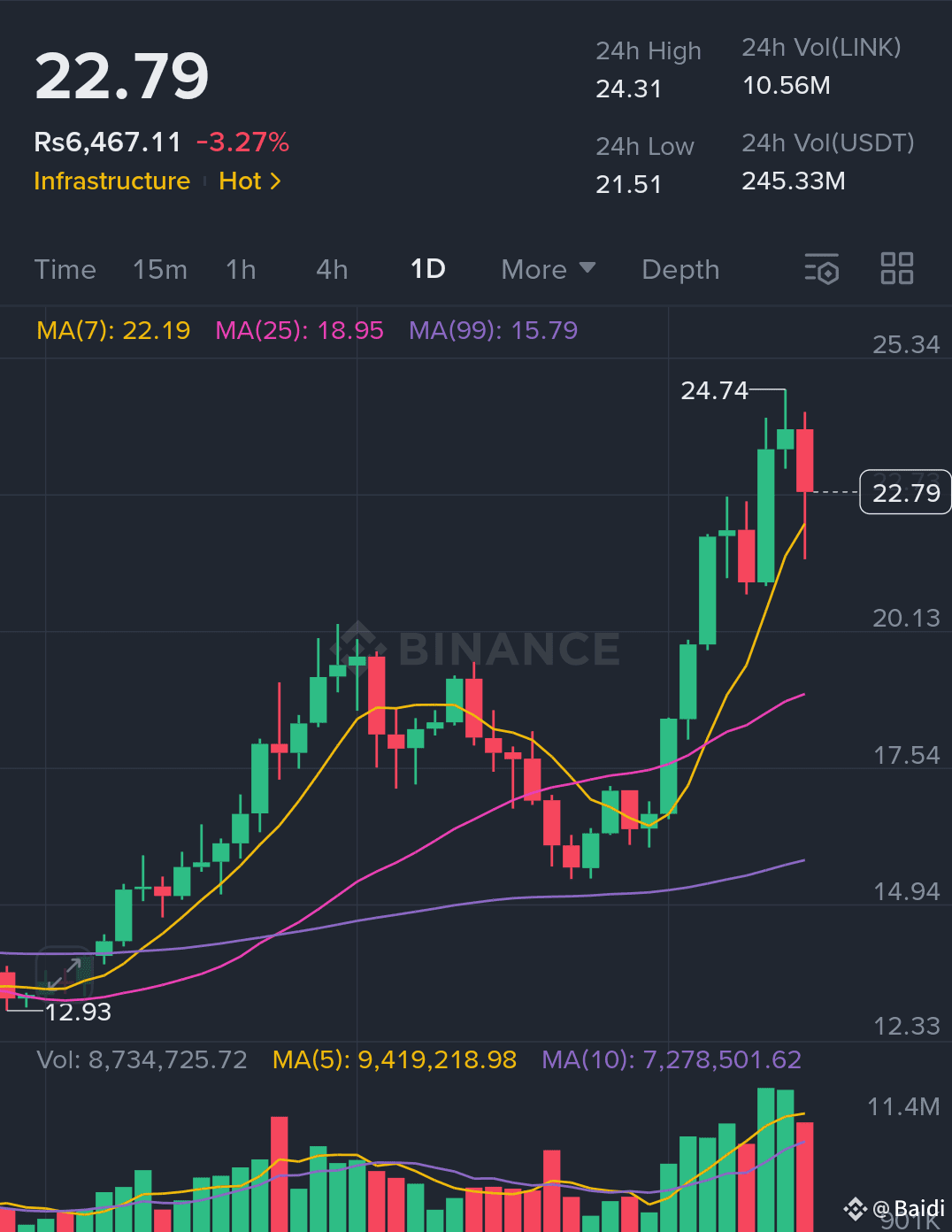Tap the 25.34 price axis label

click(906, 344)
